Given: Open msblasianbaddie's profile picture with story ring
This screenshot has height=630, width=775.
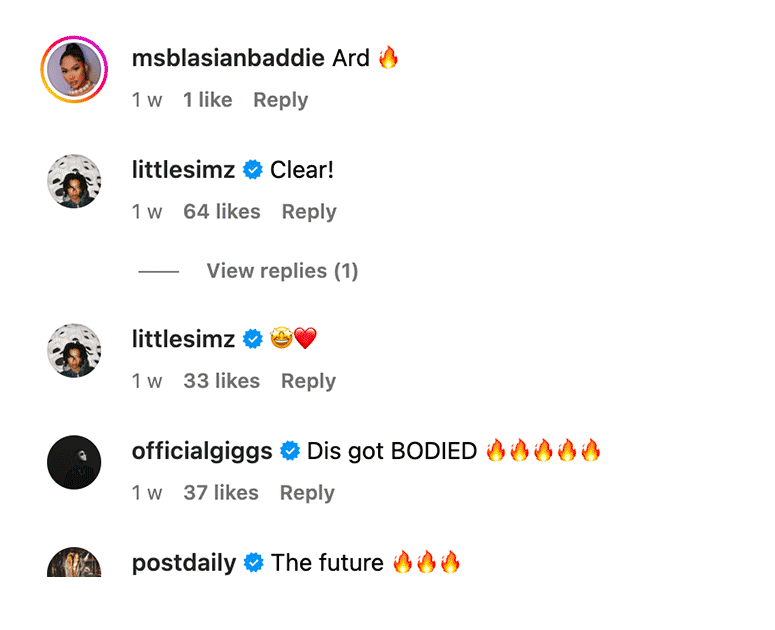Looking at the screenshot, I should (74, 70).
